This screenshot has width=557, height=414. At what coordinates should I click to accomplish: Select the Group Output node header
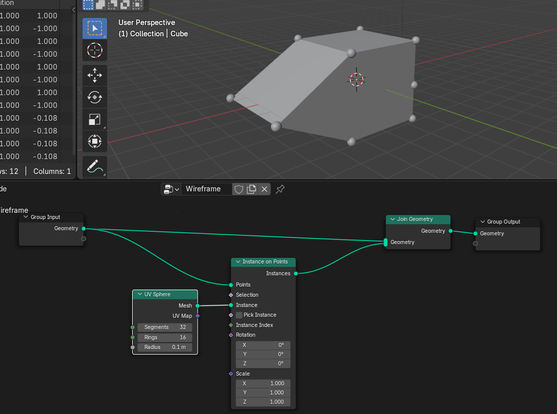coord(508,222)
